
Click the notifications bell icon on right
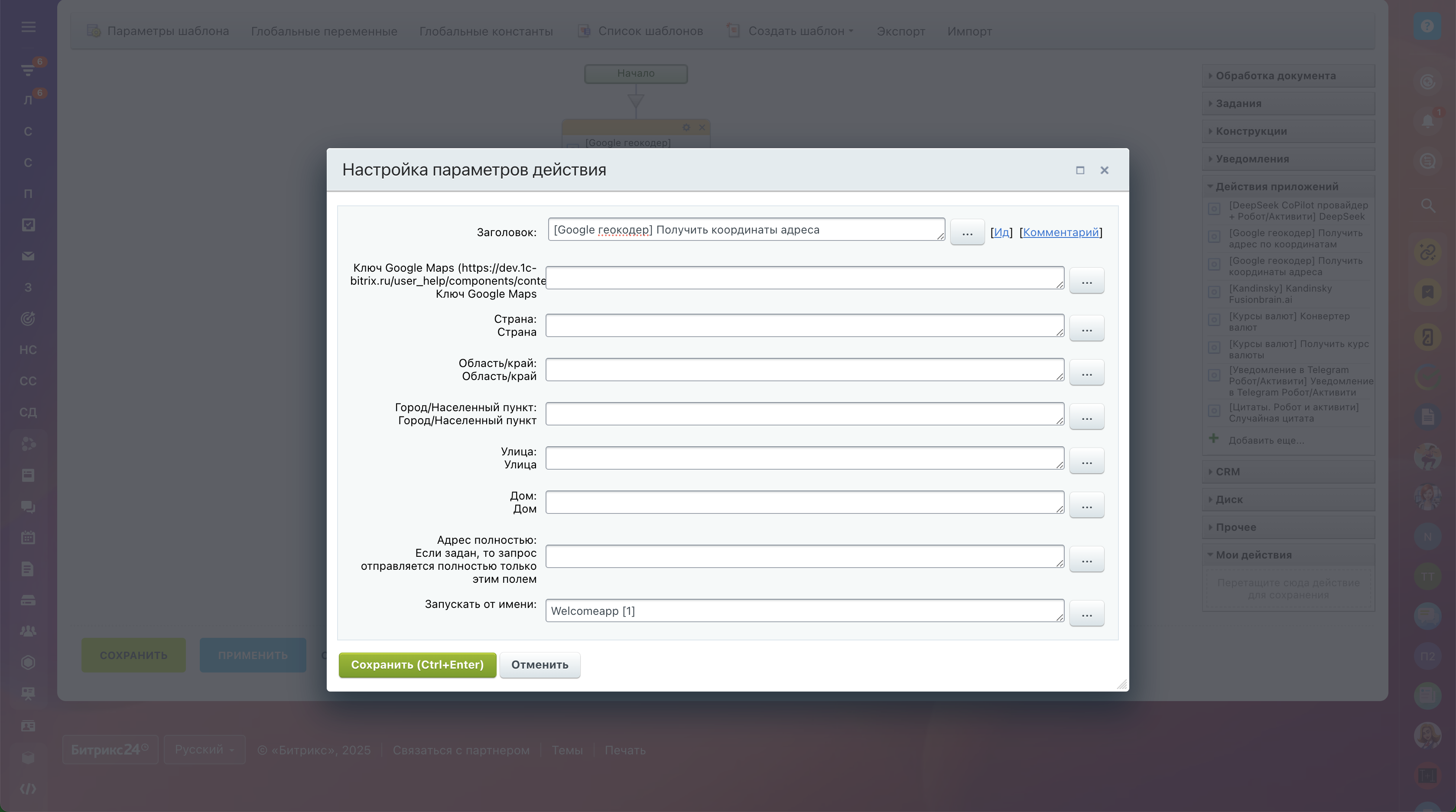(x=1428, y=121)
